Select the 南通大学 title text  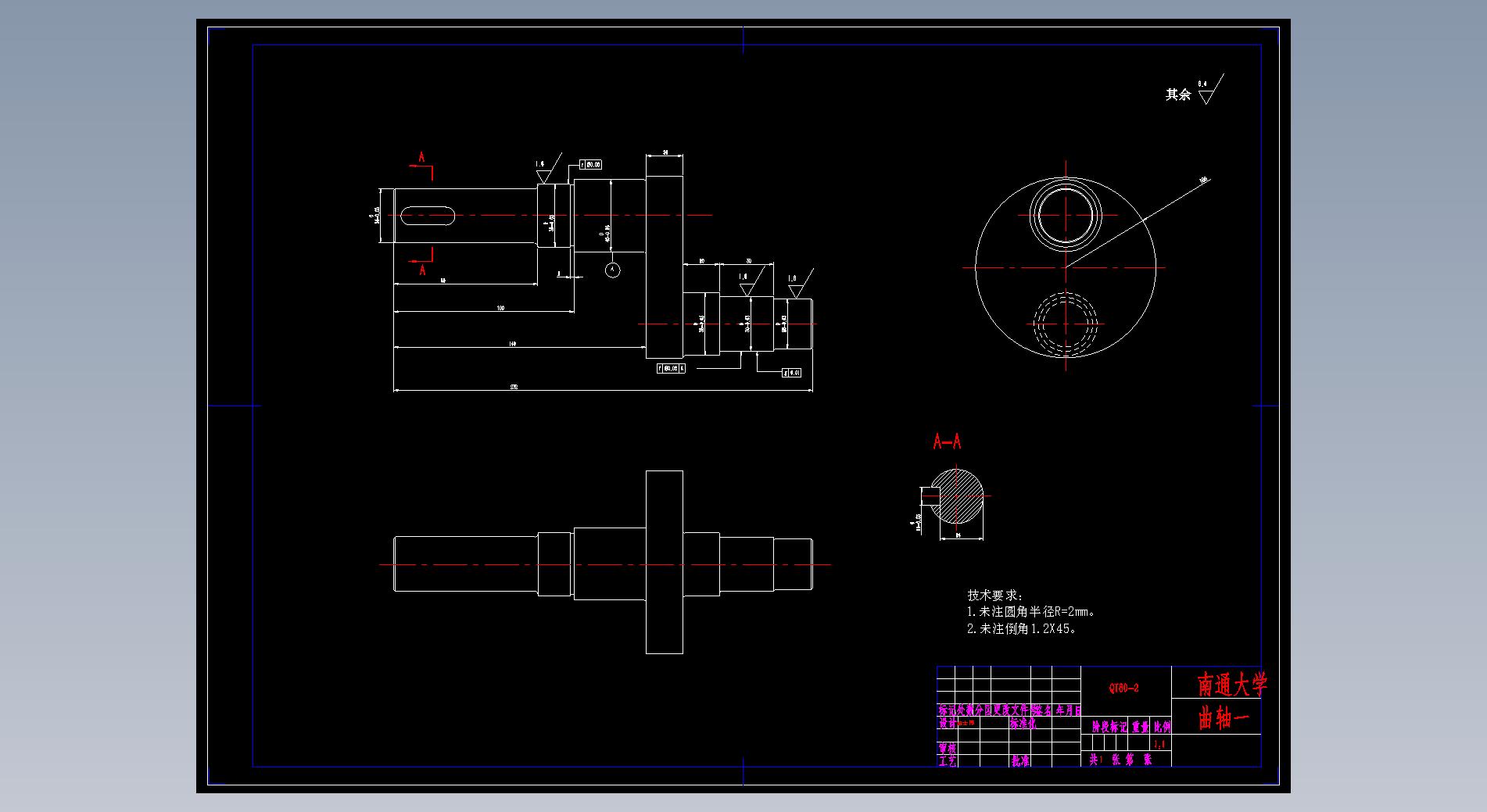click(1231, 685)
